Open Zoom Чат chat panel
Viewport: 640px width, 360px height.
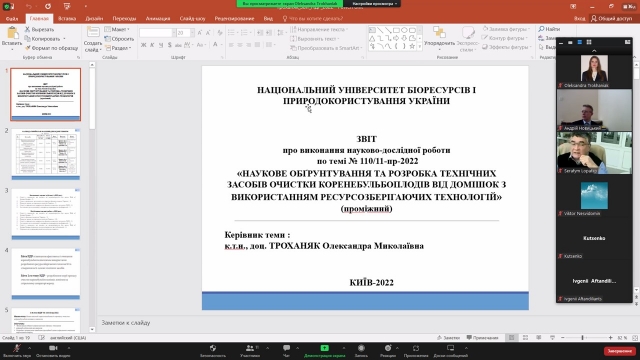(x=287, y=350)
